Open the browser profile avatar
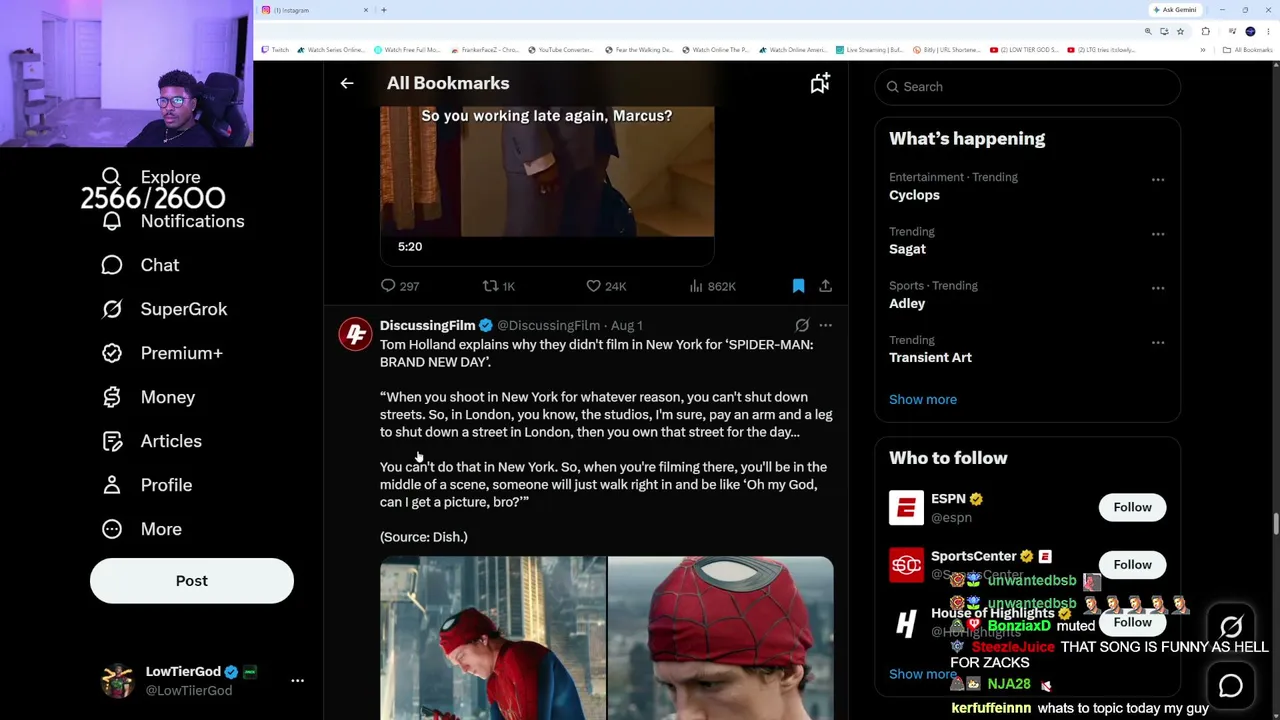 point(1250,32)
